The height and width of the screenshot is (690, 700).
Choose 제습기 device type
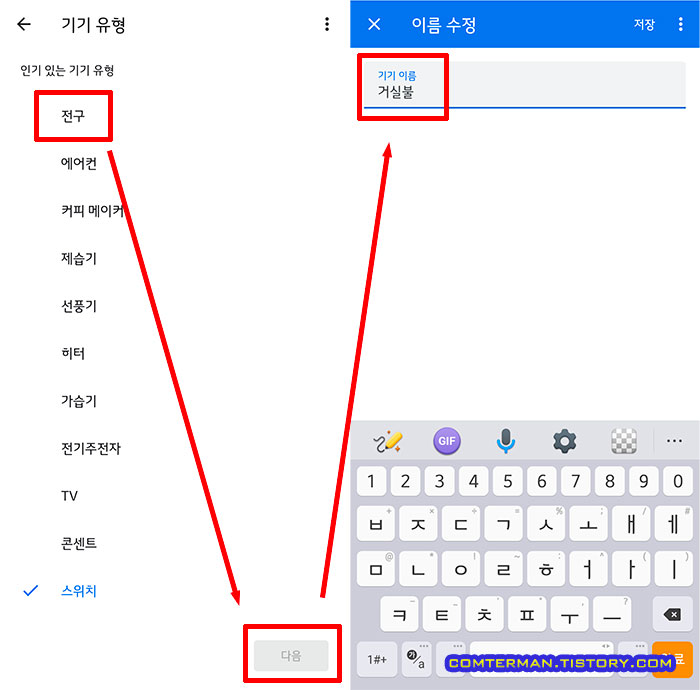[x=79, y=258]
